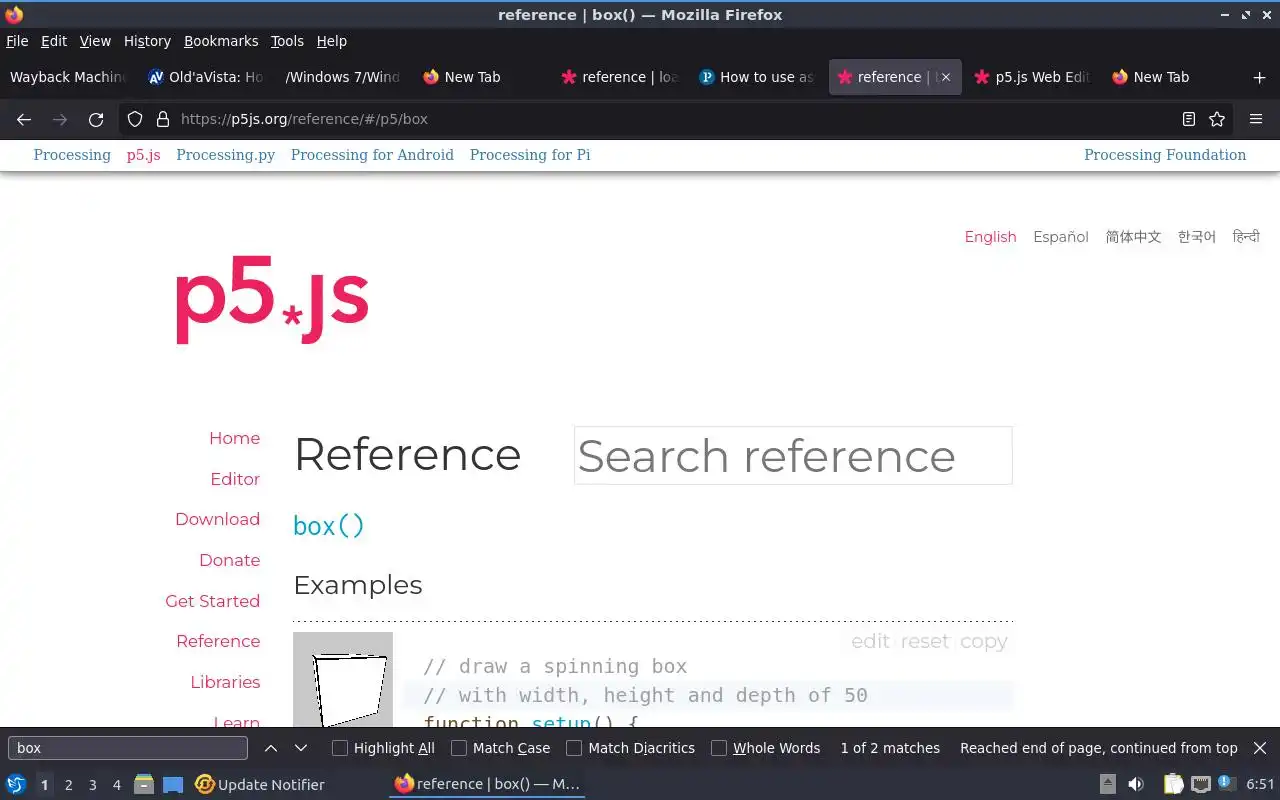Click edit button on code example
Screen dimensions: 1280x800
coord(870,642)
